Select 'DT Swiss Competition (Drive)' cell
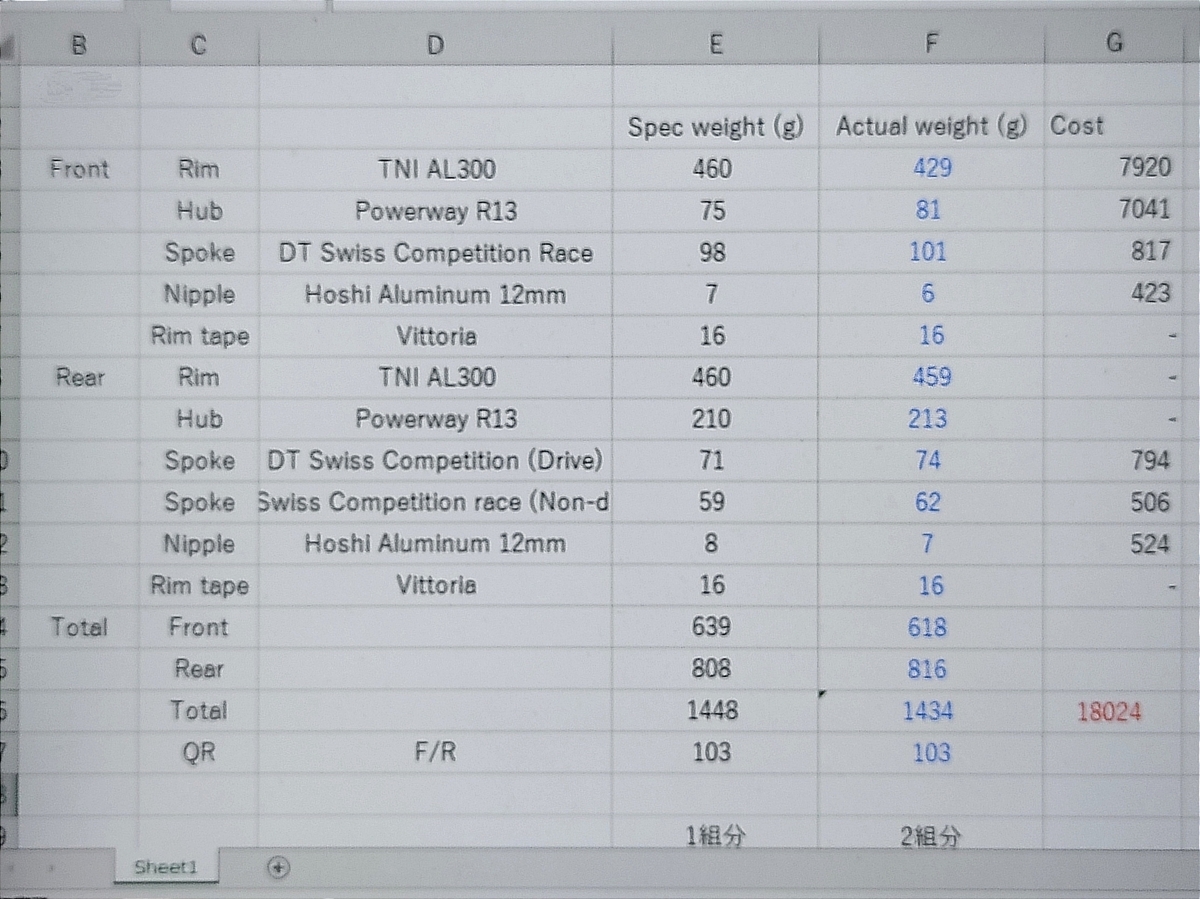1200x899 pixels. point(435,461)
